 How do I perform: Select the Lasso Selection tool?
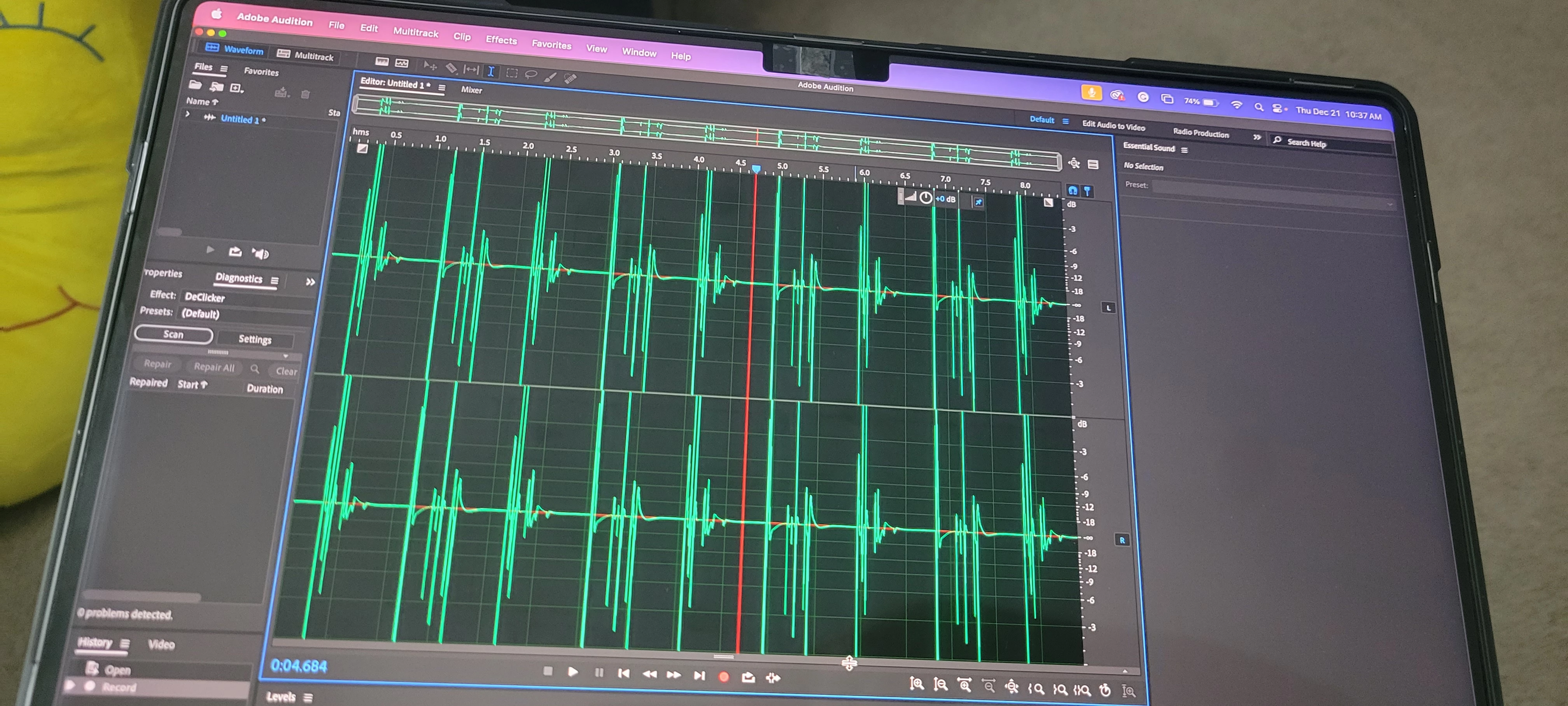pos(531,75)
